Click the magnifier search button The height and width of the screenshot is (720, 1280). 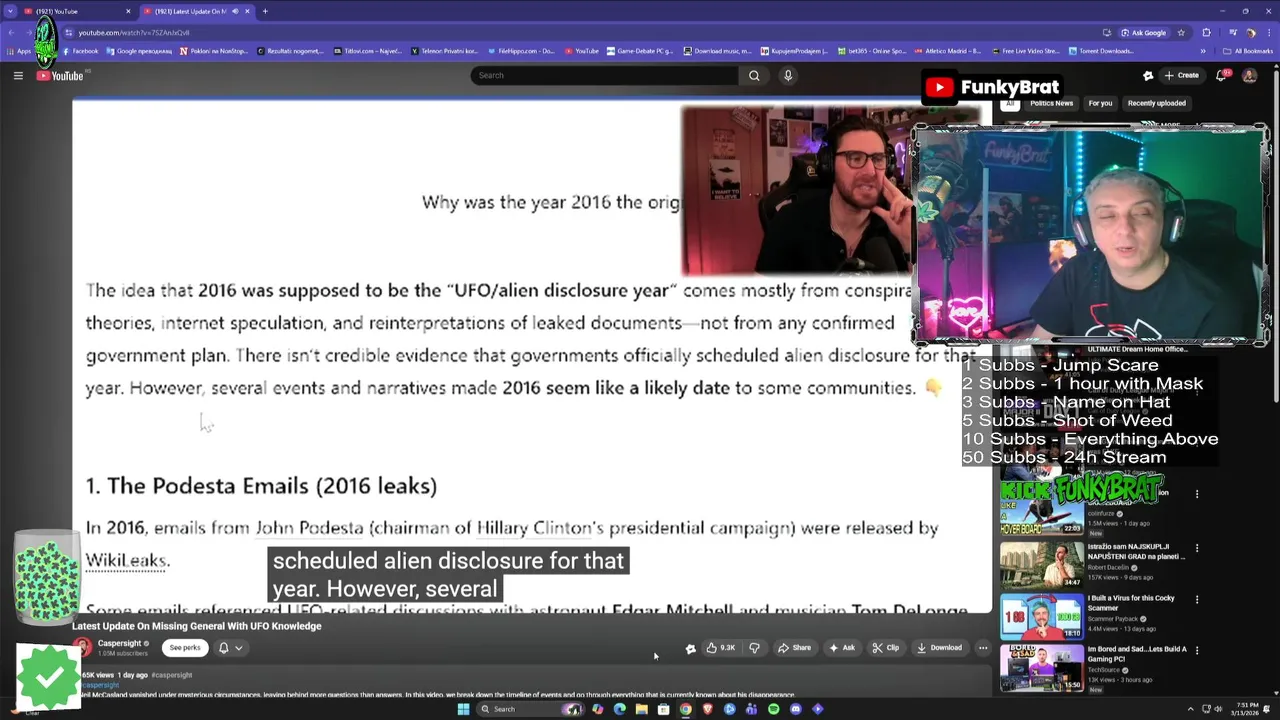coord(754,76)
